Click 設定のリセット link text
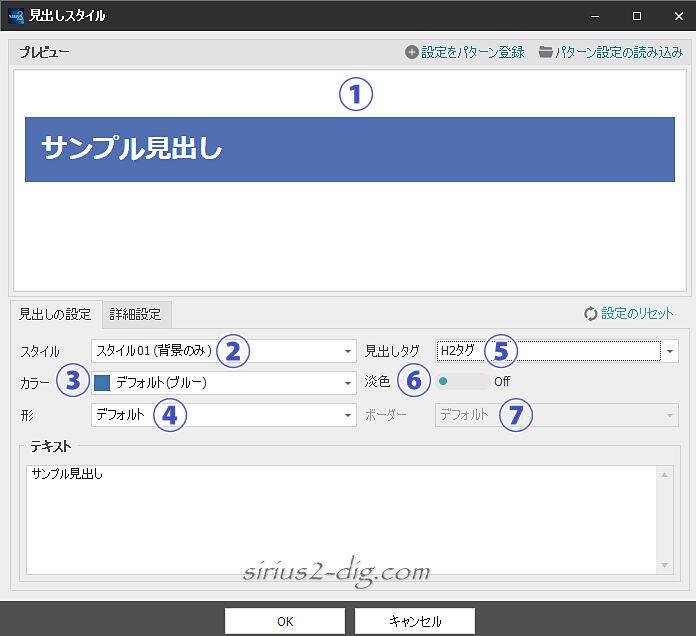This screenshot has height=636, width=696. click(637, 314)
